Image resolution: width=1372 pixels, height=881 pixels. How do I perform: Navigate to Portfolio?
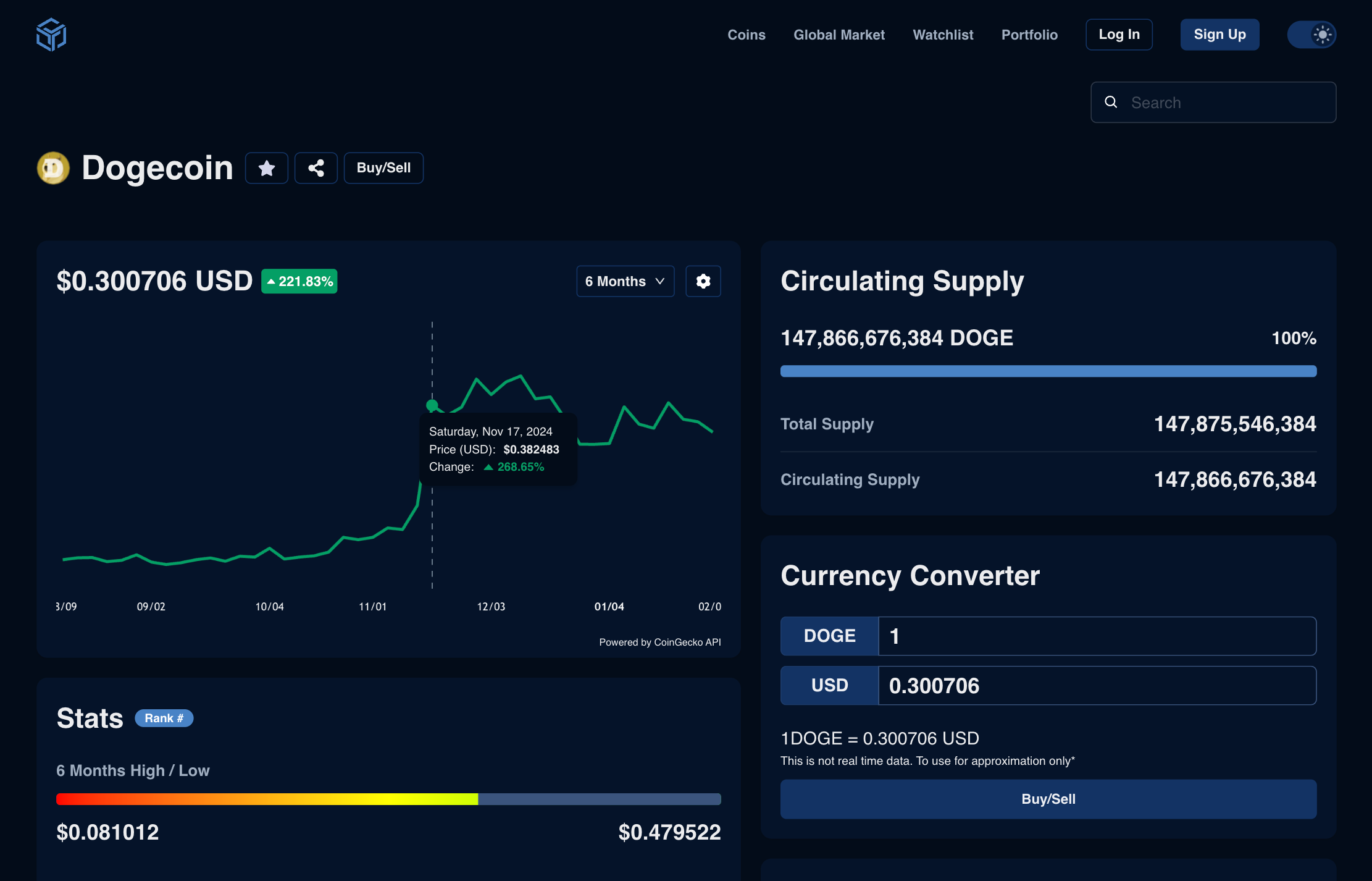point(1029,35)
